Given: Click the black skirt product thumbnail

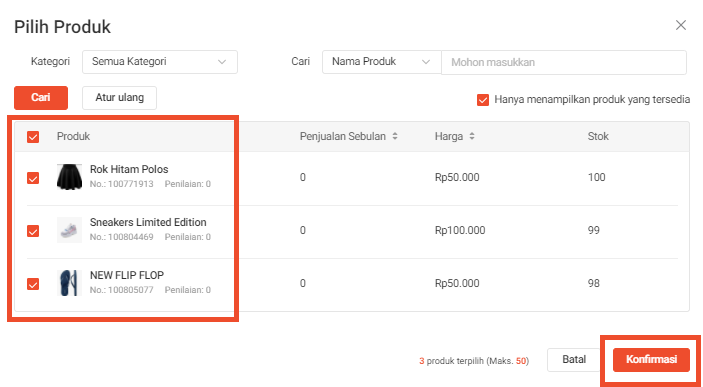Looking at the screenshot, I should [x=69, y=177].
